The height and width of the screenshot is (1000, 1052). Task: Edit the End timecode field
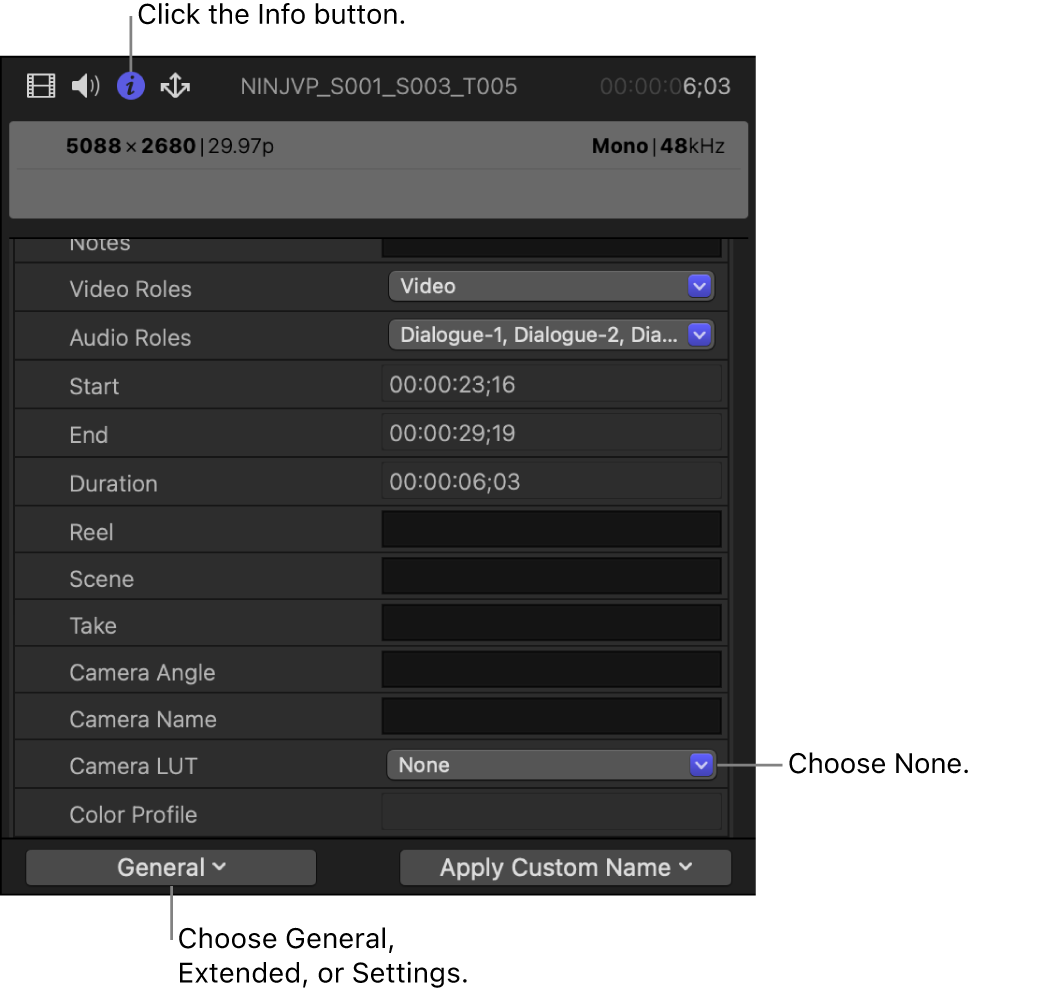tap(551, 431)
